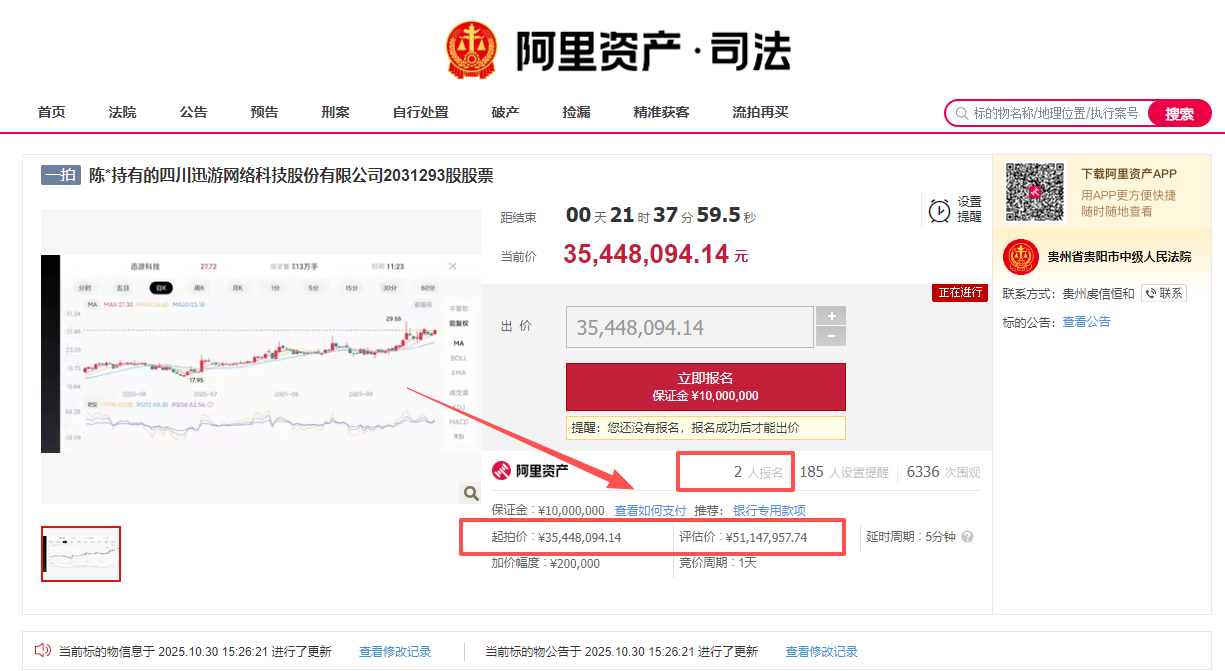Viewport: 1225px width, 671px height.
Task: Open the 捡漏 nav item
Action: (x=577, y=112)
